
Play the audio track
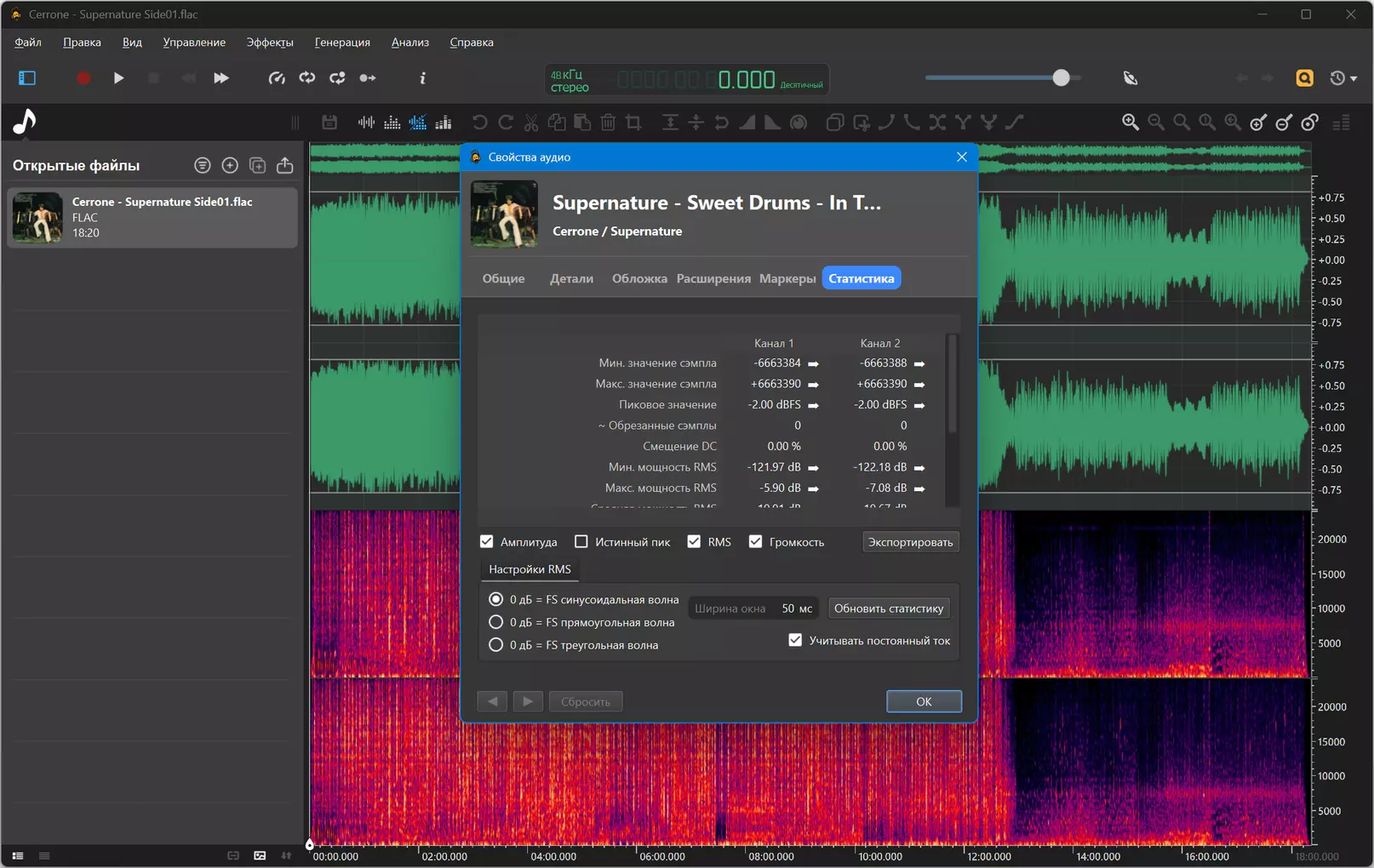coord(118,78)
